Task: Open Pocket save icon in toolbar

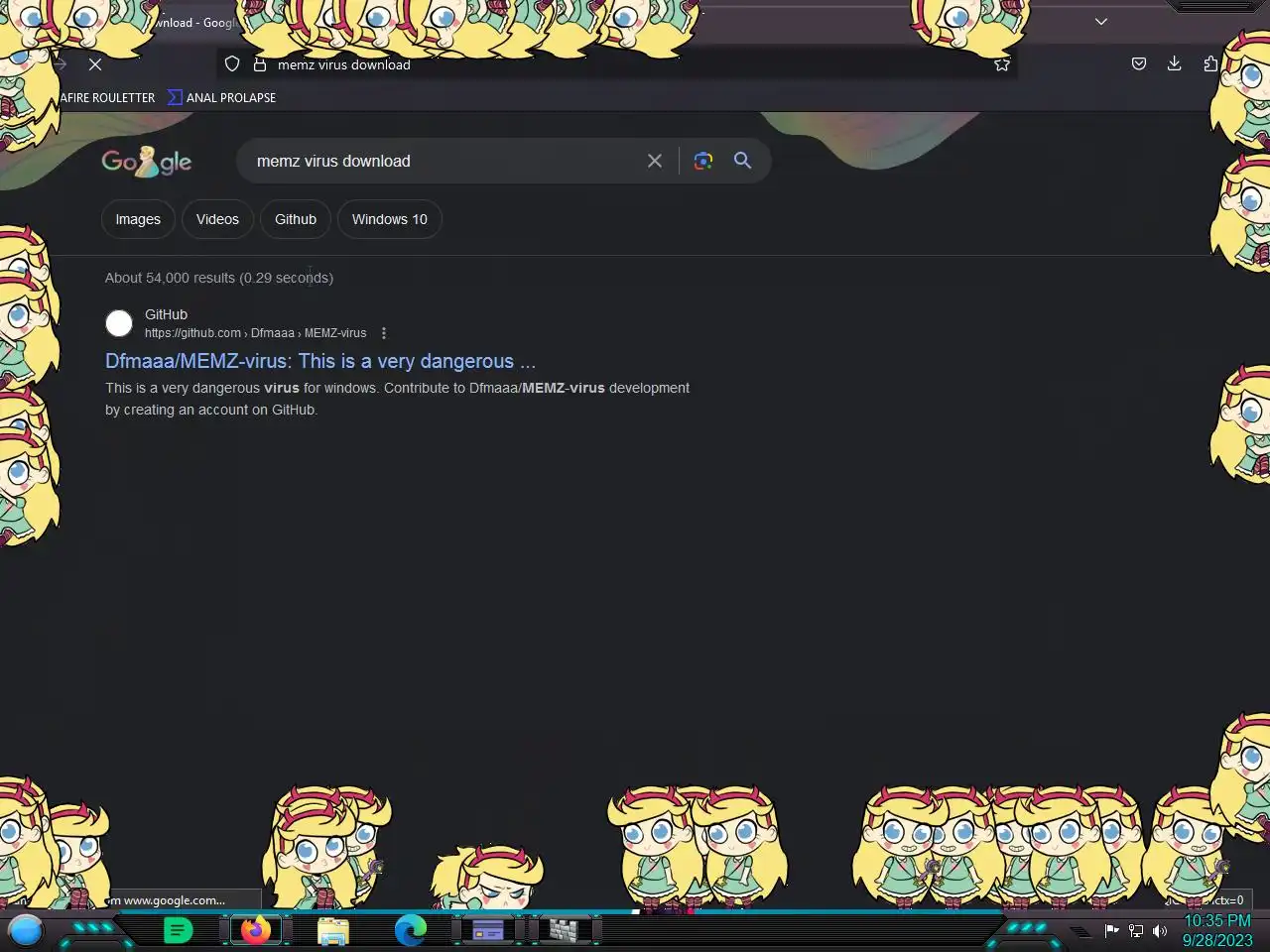Action: 1139,64
